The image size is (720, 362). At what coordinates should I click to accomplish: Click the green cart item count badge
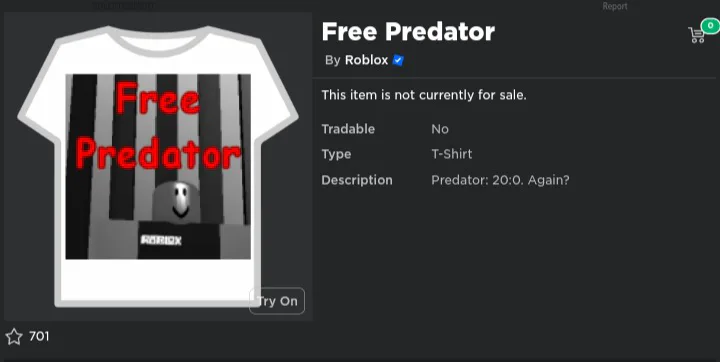coord(711,25)
